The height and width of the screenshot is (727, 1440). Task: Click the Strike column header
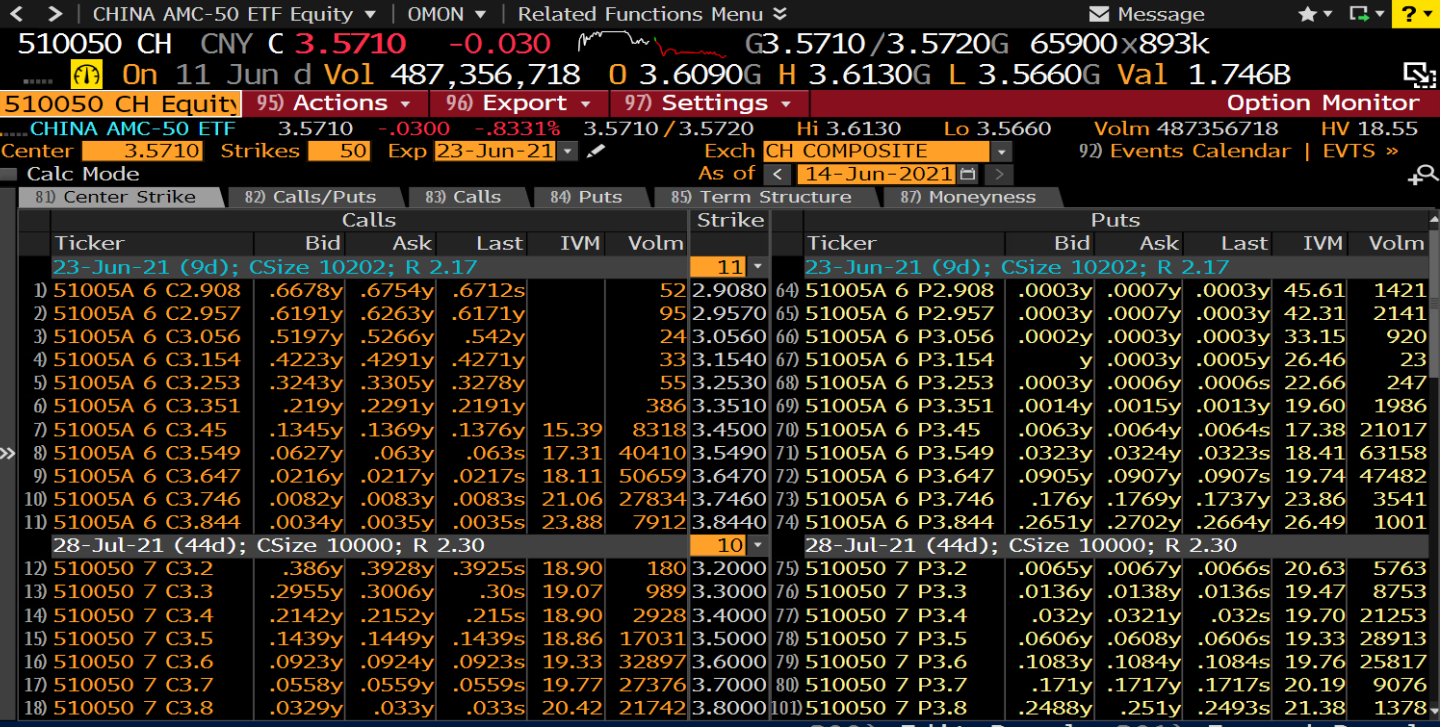(x=730, y=220)
